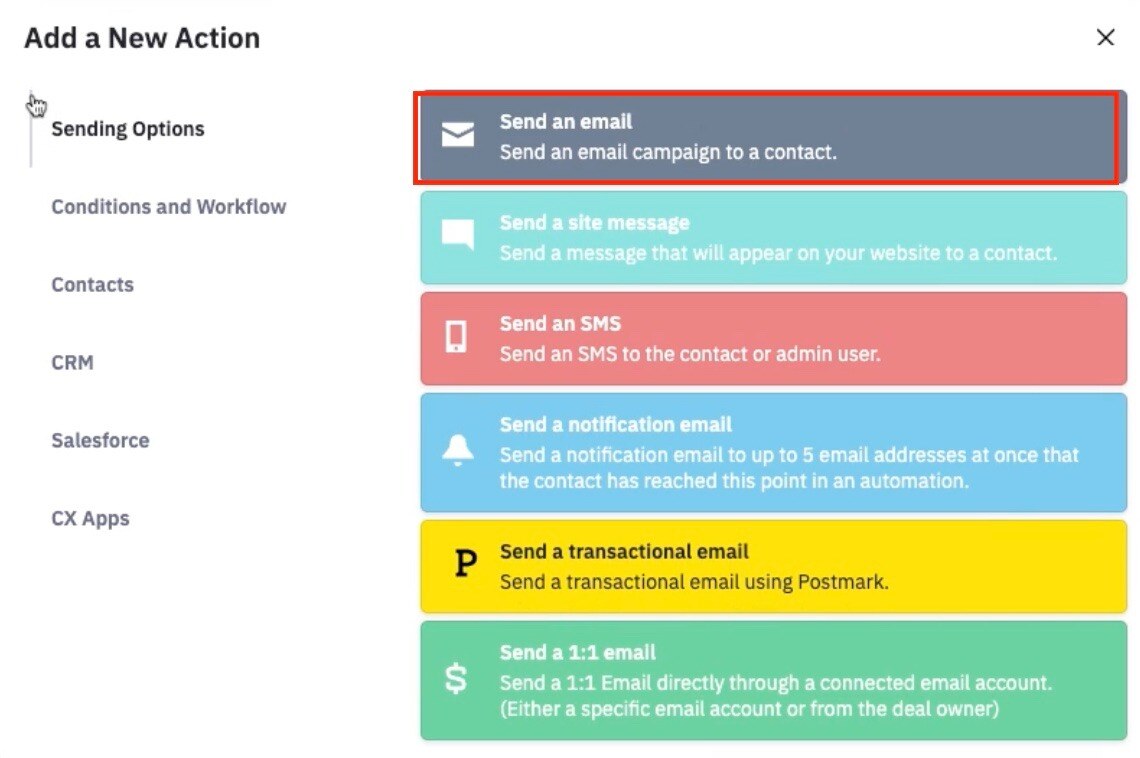The width and height of the screenshot is (1140, 758).
Task: Click the Postmark P icon
Action: (465, 564)
